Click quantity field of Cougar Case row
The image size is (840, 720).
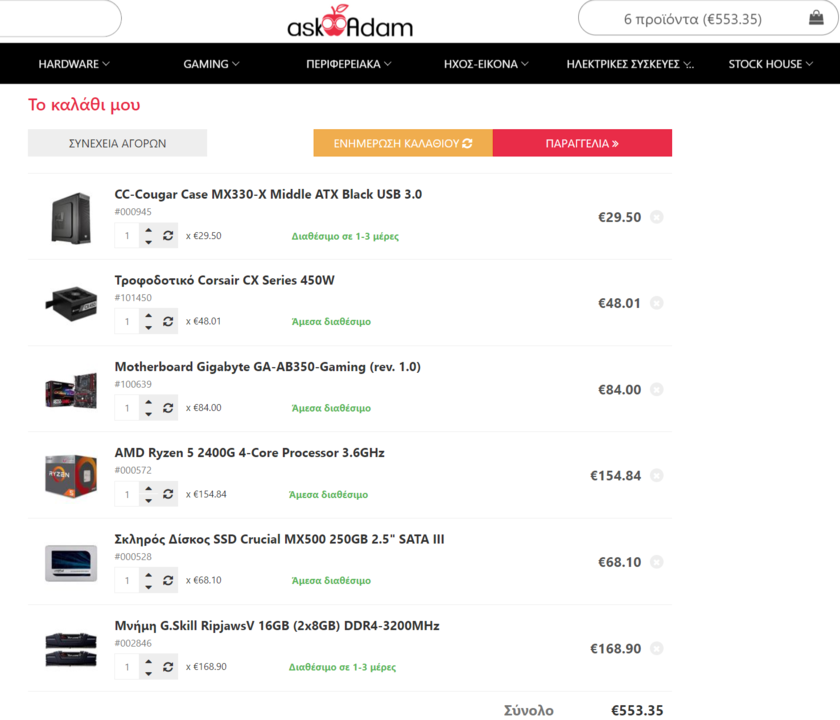click(127, 236)
